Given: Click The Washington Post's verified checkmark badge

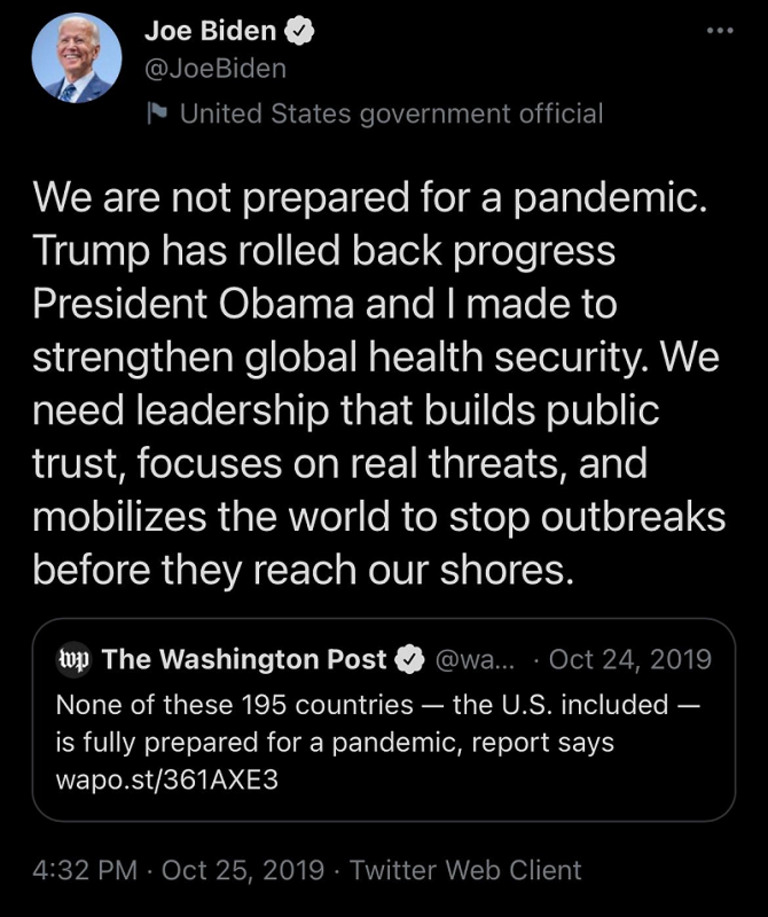Looking at the screenshot, I should (410, 659).
